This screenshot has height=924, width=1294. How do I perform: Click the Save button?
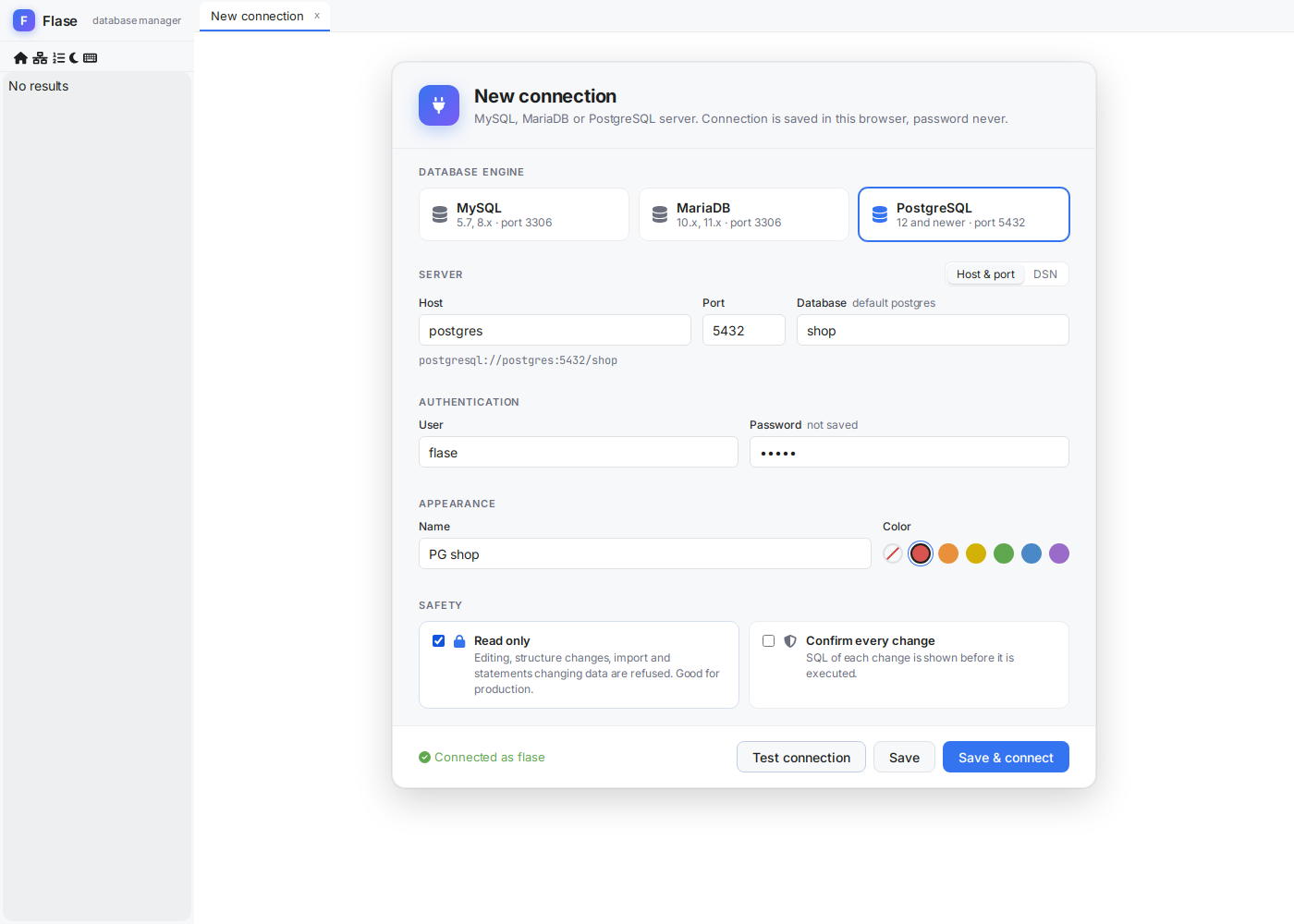pyautogui.click(x=904, y=757)
